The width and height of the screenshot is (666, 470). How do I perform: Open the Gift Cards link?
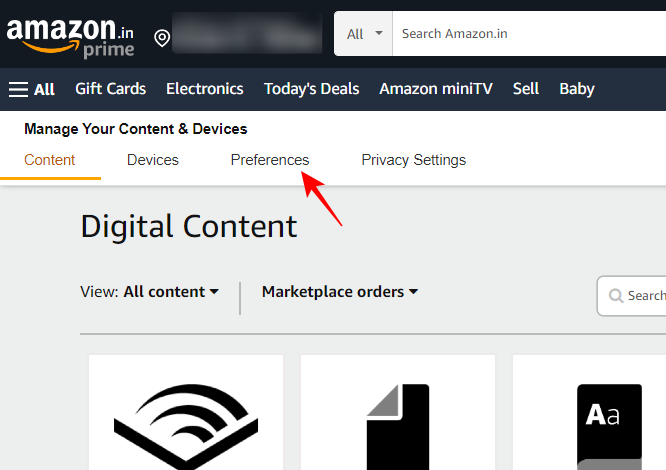[110, 89]
